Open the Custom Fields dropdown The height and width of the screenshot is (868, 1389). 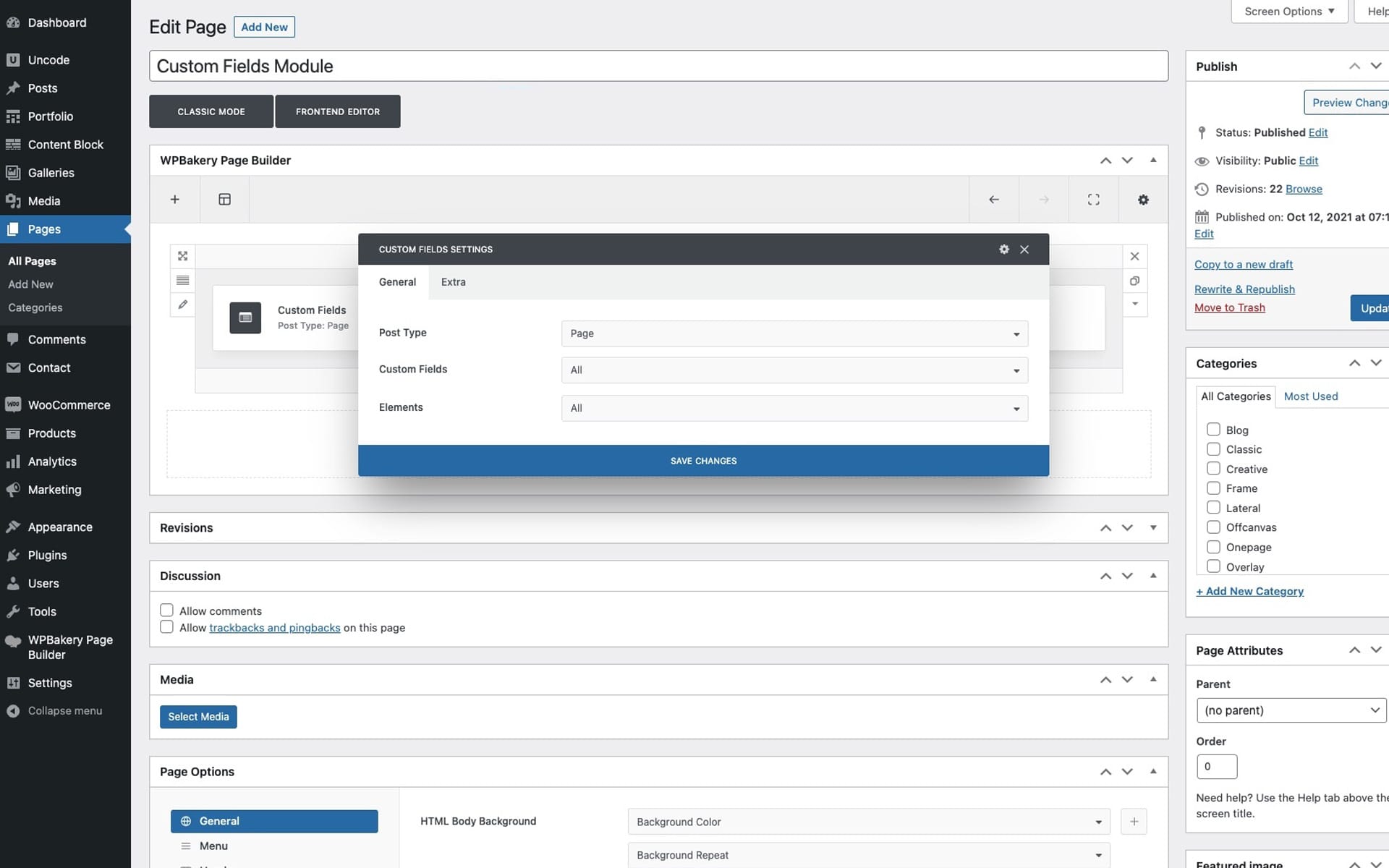[794, 370]
